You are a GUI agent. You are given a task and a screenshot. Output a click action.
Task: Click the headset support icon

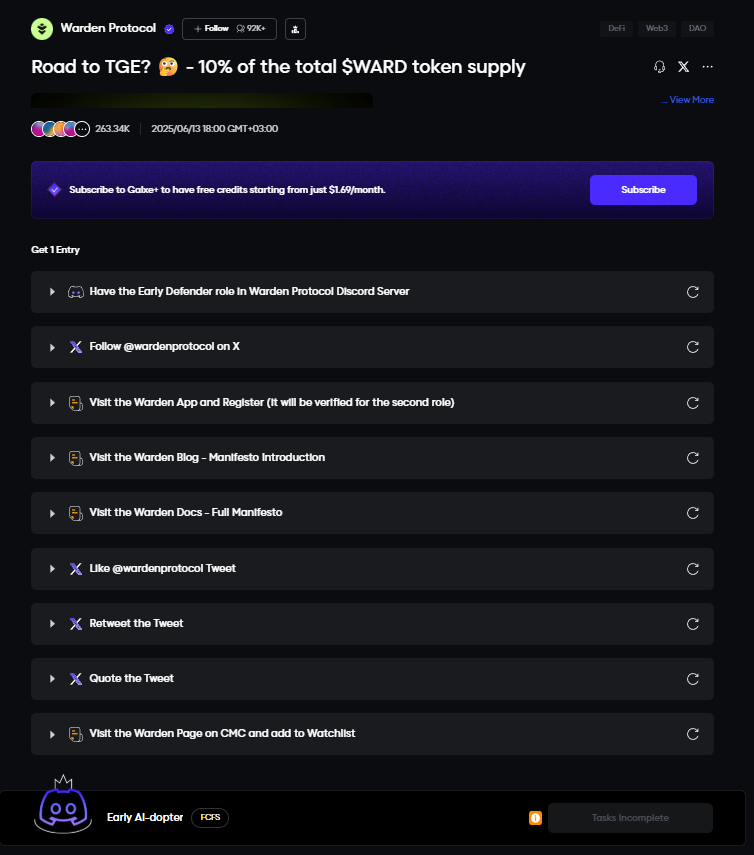659,67
